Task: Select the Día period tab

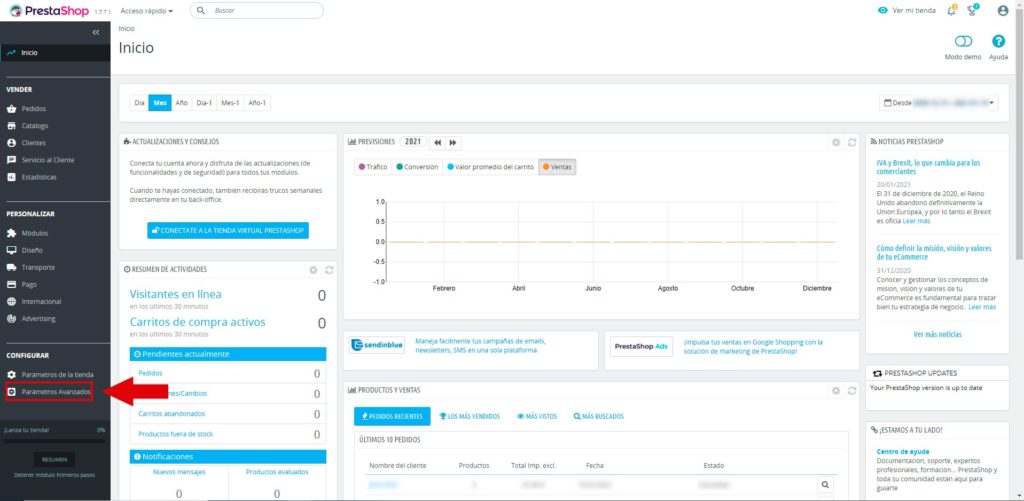Action: [139, 103]
